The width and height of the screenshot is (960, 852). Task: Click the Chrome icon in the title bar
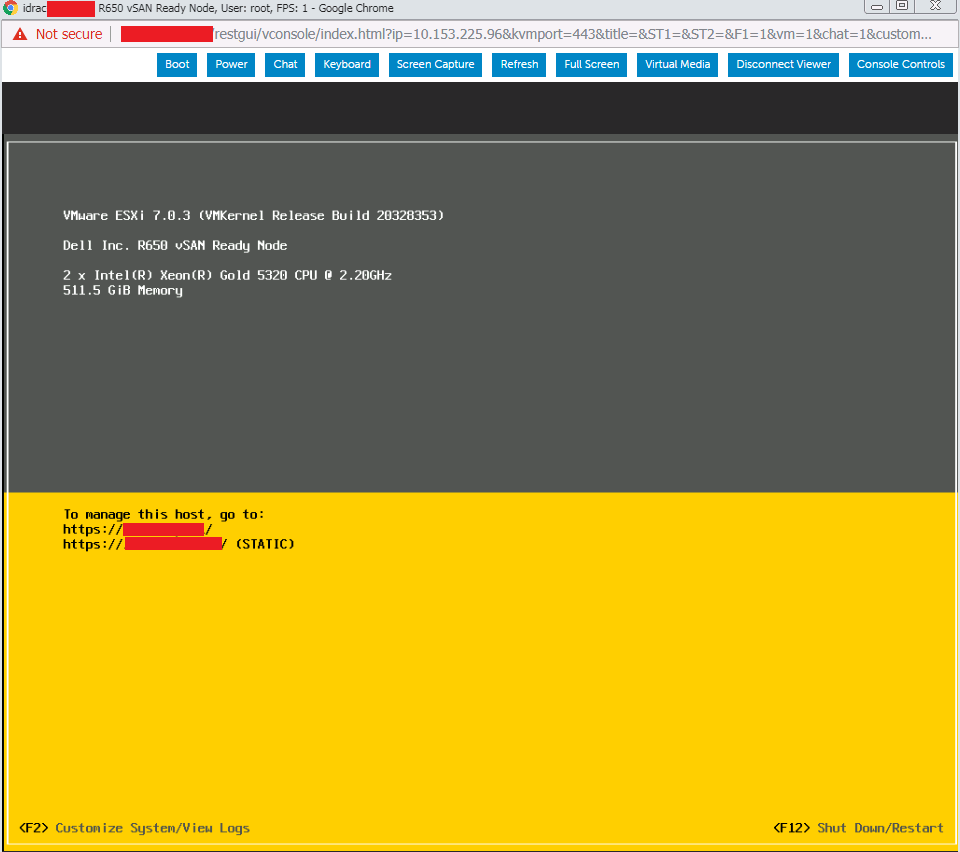coord(10,8)
